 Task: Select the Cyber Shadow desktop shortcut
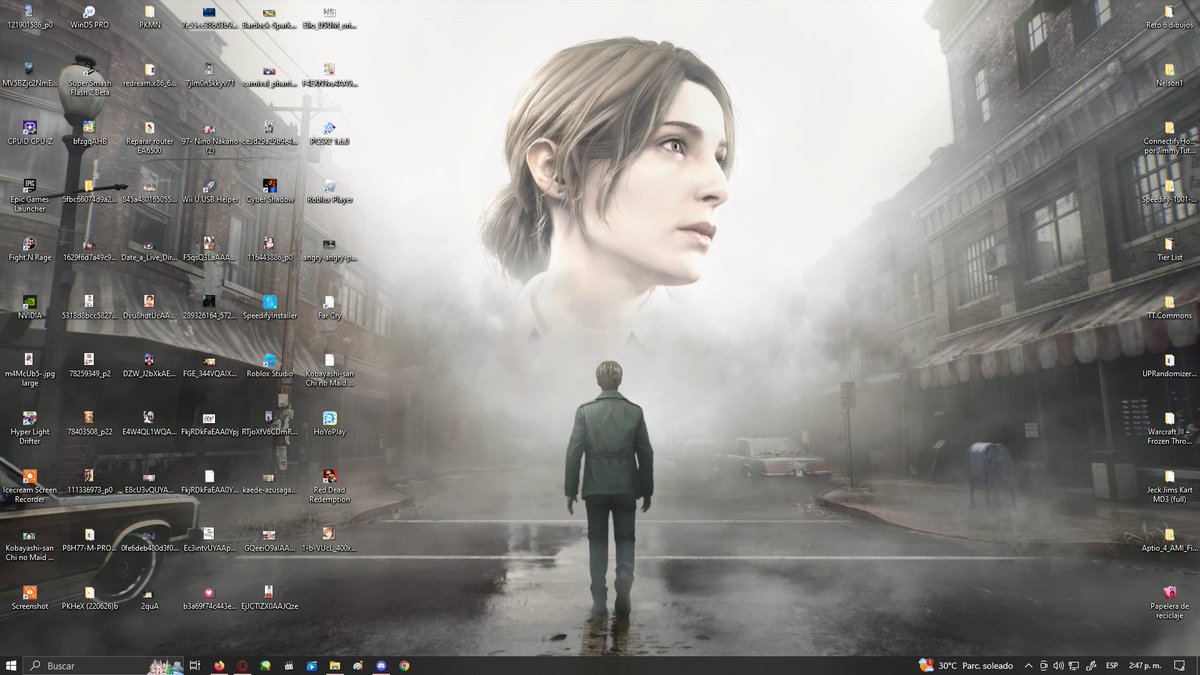(269, 191)
